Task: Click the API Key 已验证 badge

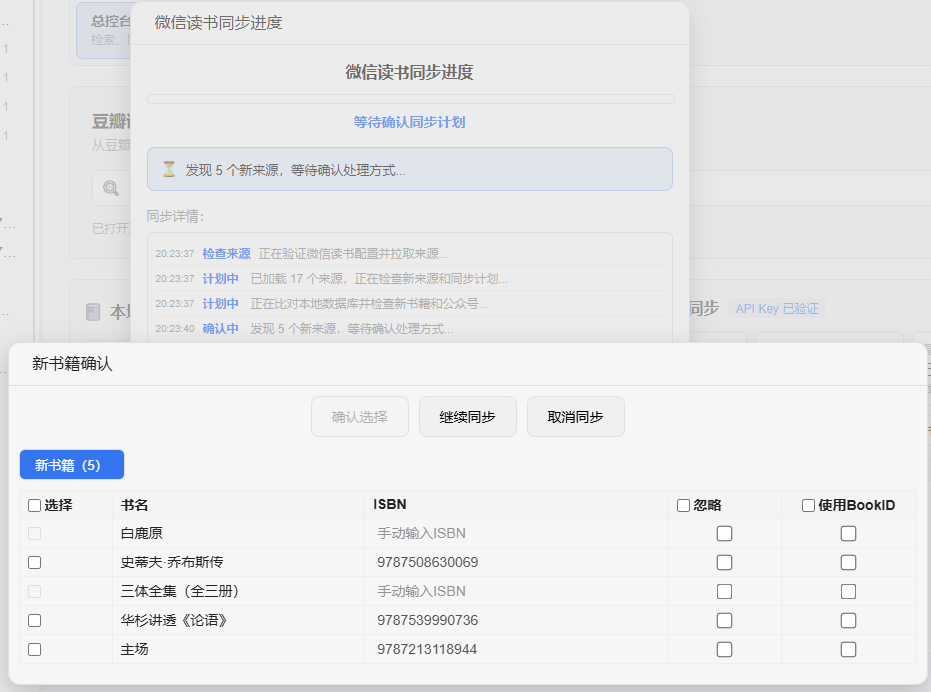Action: click(x=777, y=309)
